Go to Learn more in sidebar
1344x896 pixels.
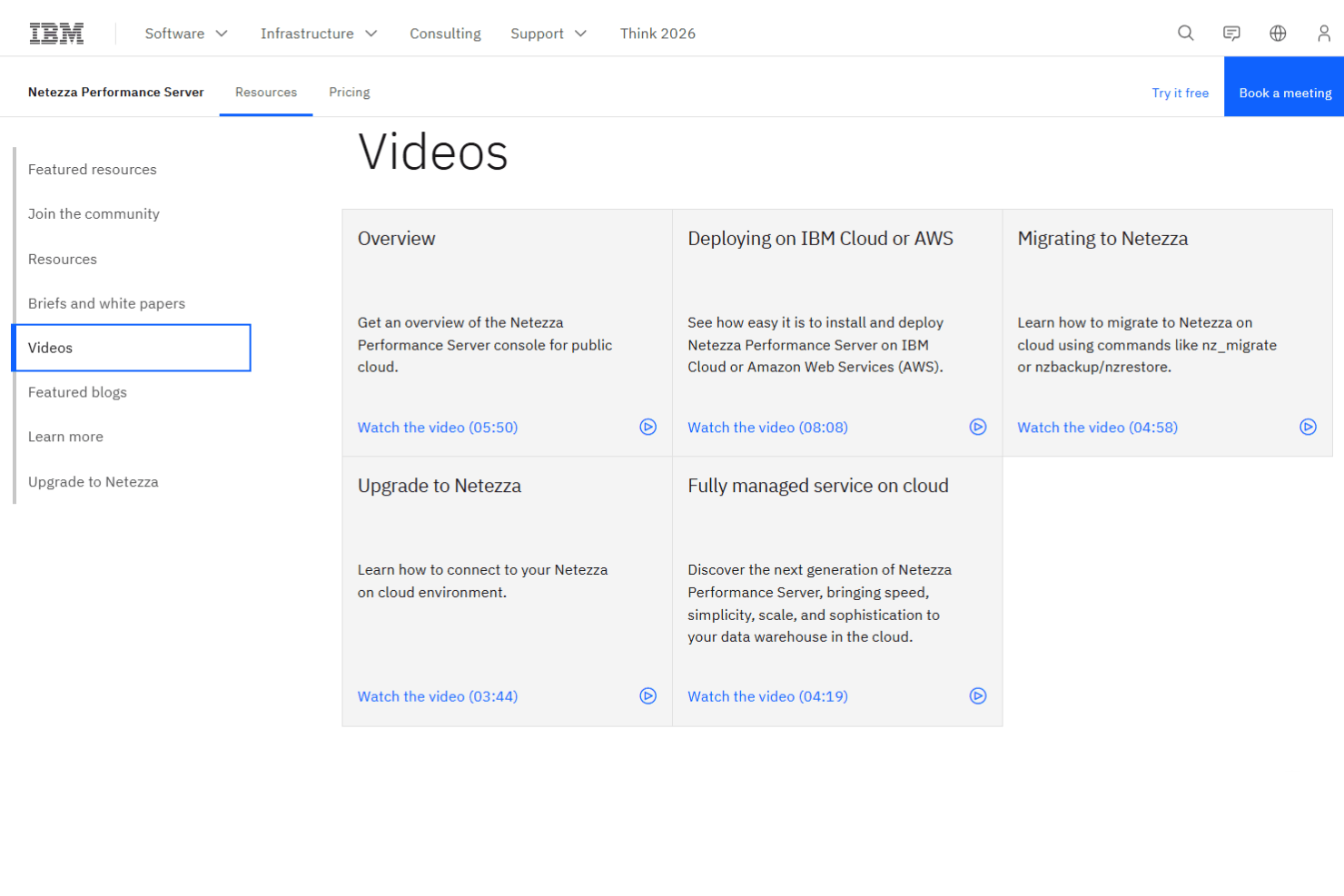point(65,438)
